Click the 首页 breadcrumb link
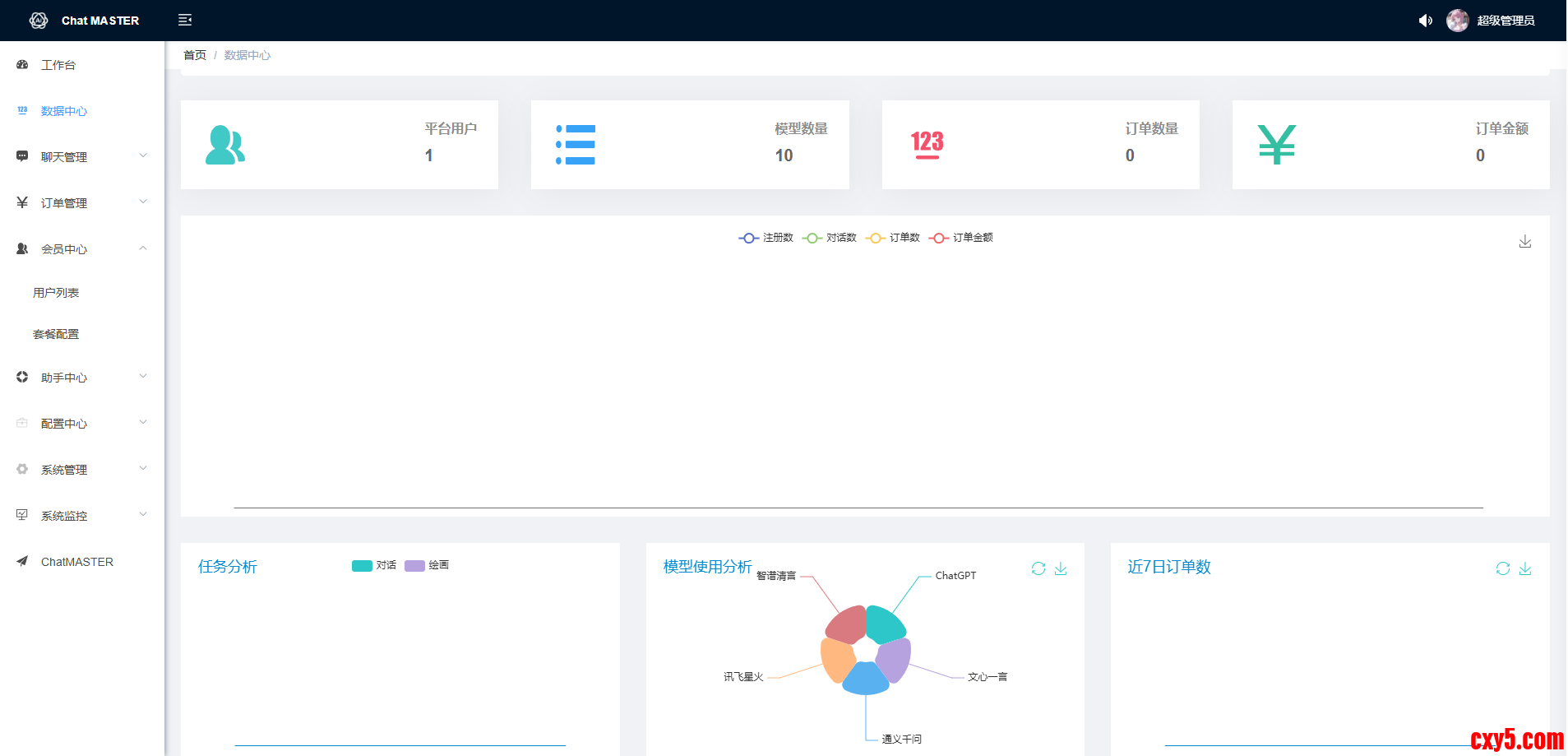This screenshot has height=756, width=1568. tap(195, 55)
